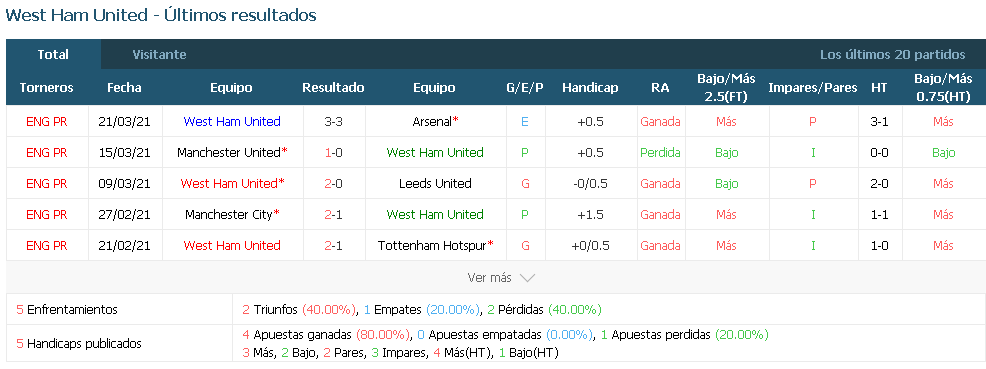Viewport: 986px width, 369px height.
Task: Open the Tottenham Hotspur team link
Action: tap(433, 245)
